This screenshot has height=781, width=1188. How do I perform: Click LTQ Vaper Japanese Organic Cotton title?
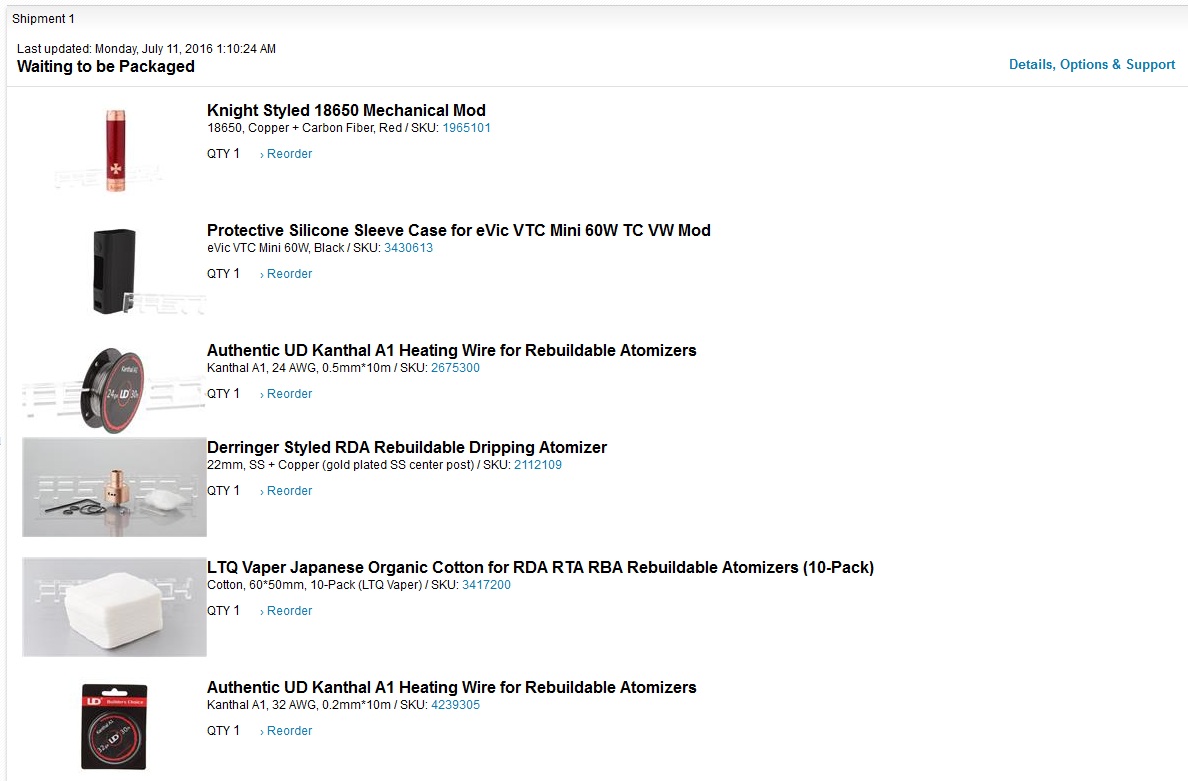[540, 567]
